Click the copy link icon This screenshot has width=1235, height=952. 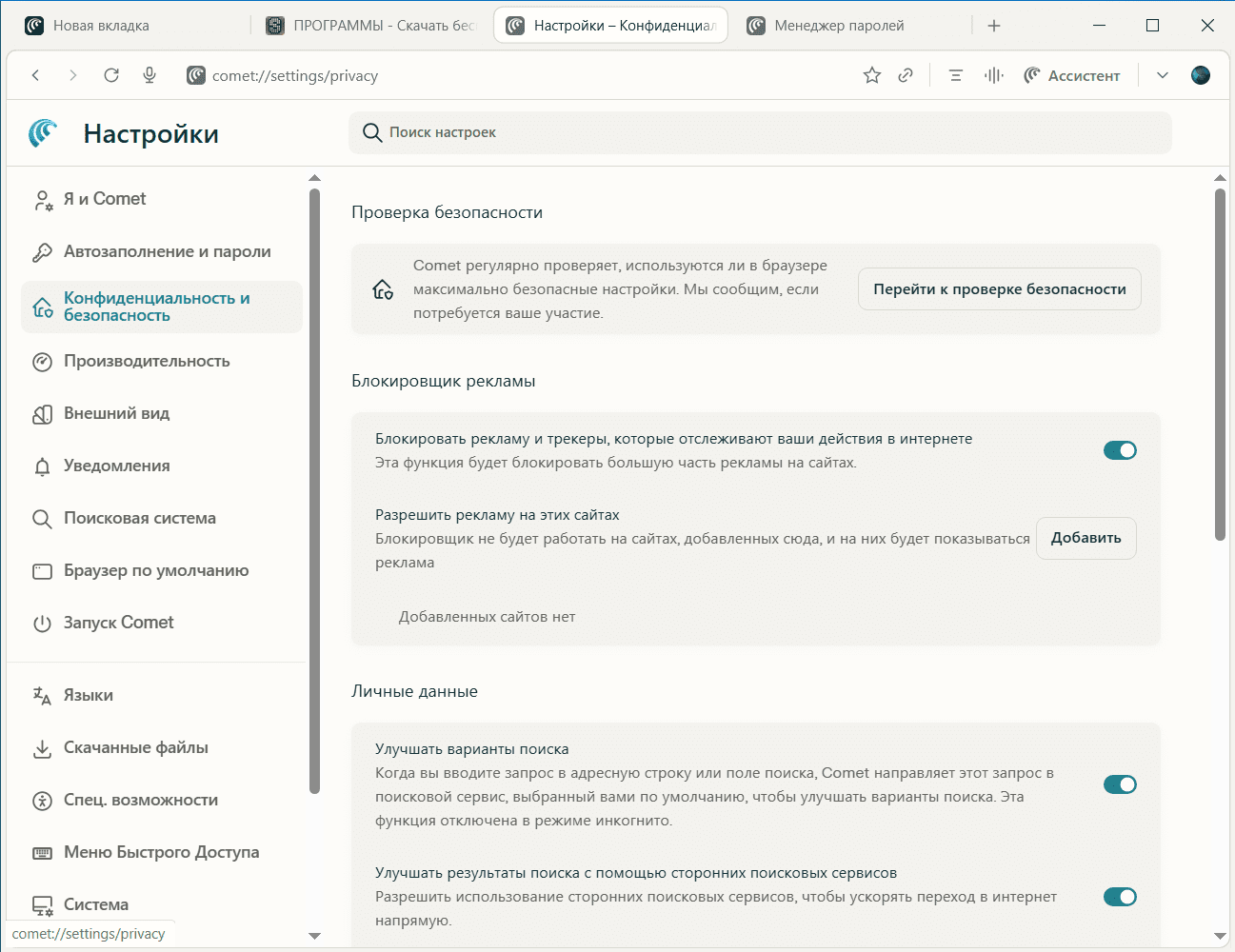tap(906, 75)
